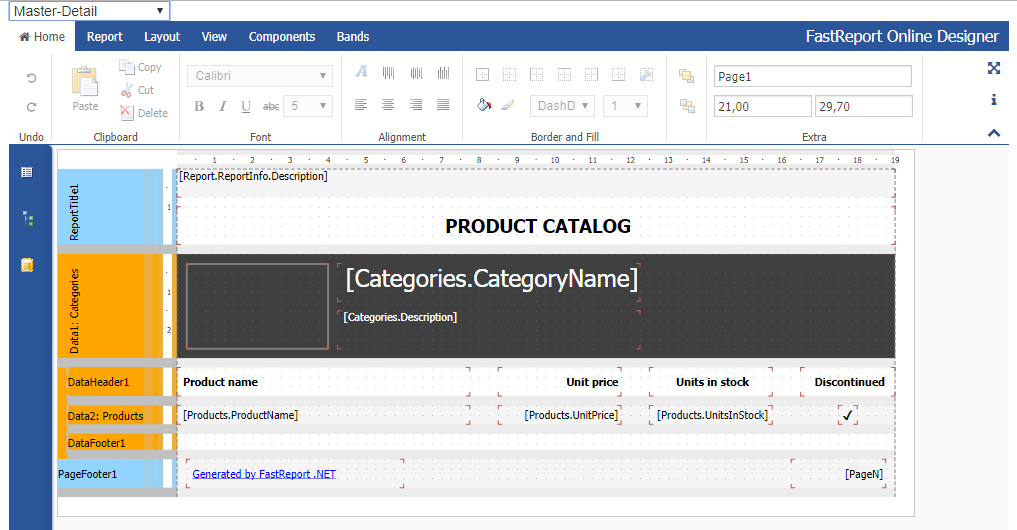Viewport: 1017px width, 530px height.
Task: Open the font size dropdown showing 5
Action: tap(309, 106)
